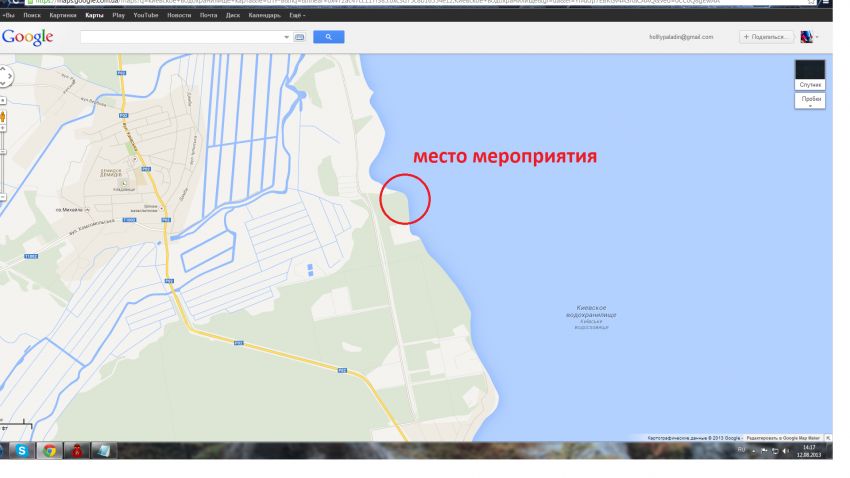The width and height of the screenshot is (850, 478).
Task: Click the Календарь link in top bar
Action: (265, 15)
